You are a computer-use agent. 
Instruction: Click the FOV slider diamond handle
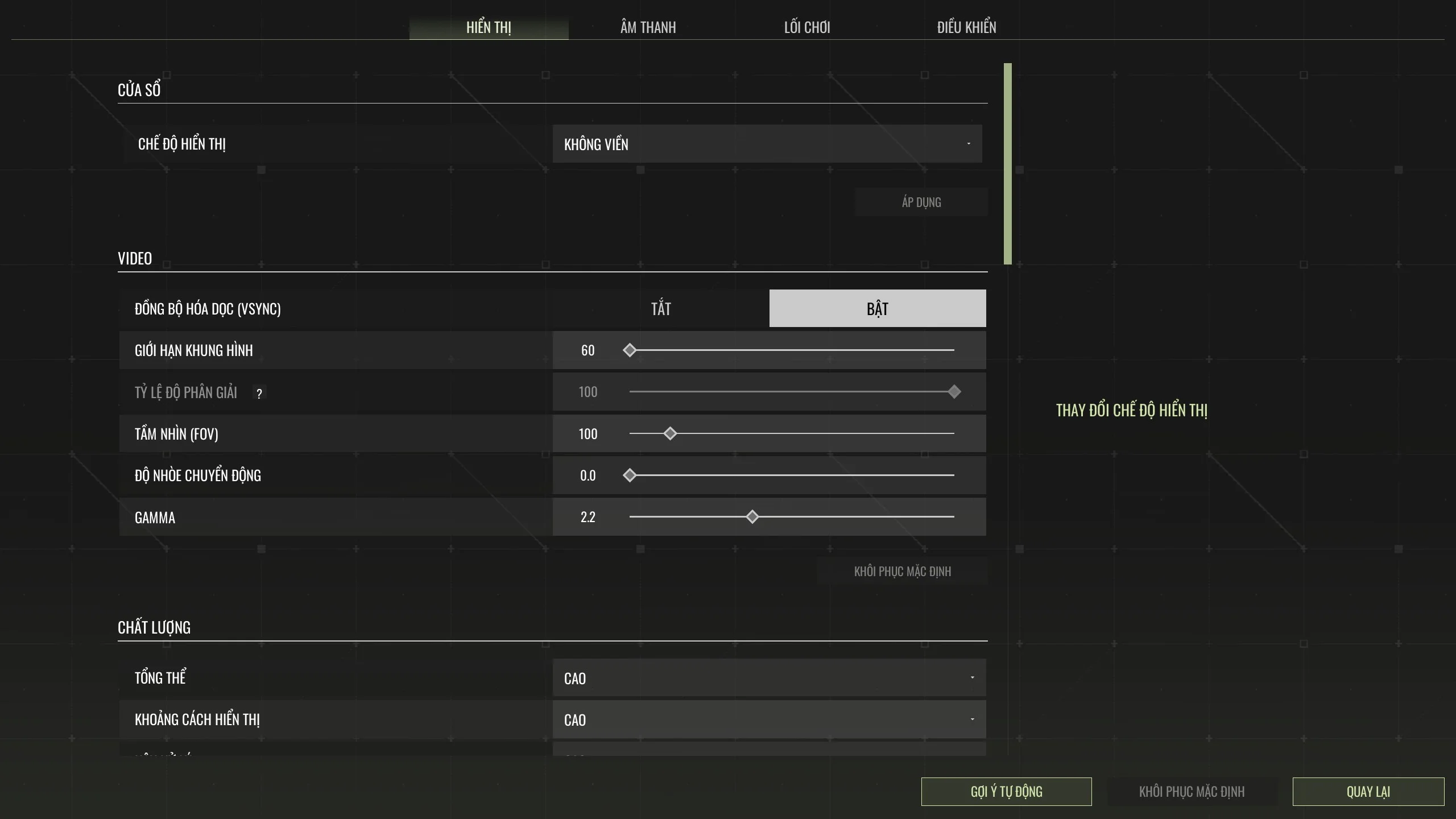point(670,433)
